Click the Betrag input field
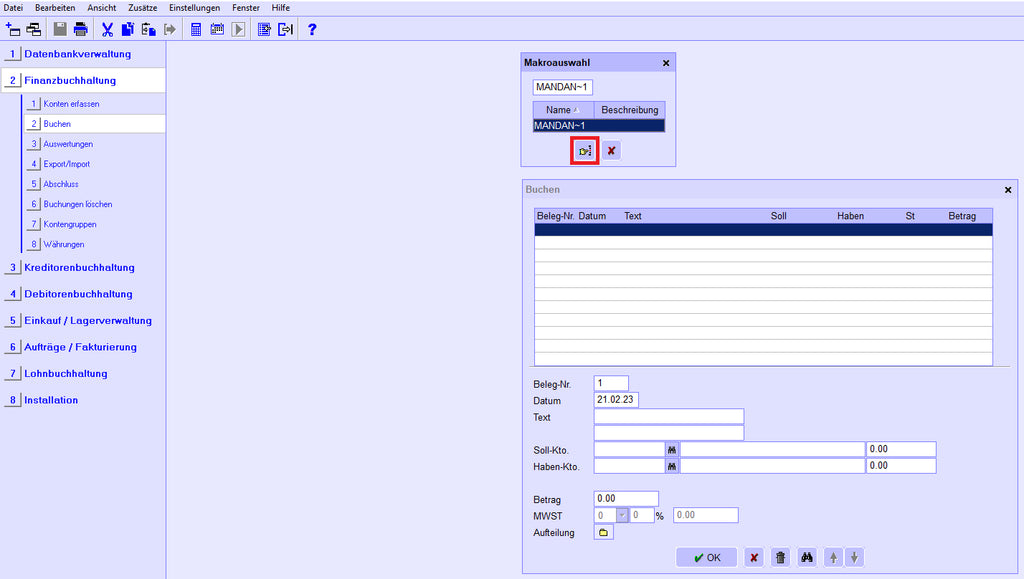 pyautogui.click(x=626, y=499)
